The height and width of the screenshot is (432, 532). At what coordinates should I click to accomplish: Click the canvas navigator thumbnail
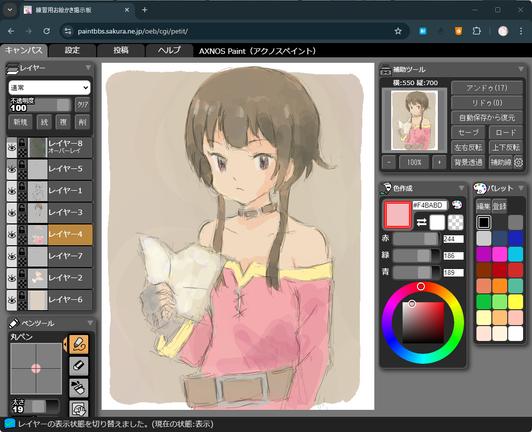pyautogui.click(x=414, y=120)
